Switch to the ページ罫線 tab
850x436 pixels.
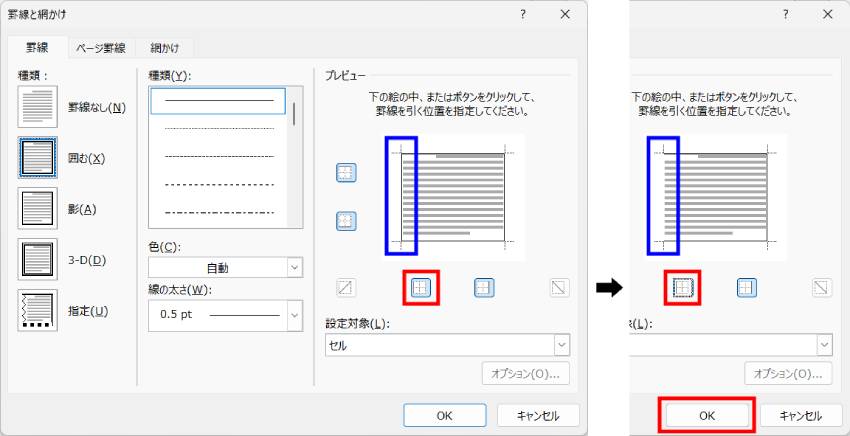101,47
